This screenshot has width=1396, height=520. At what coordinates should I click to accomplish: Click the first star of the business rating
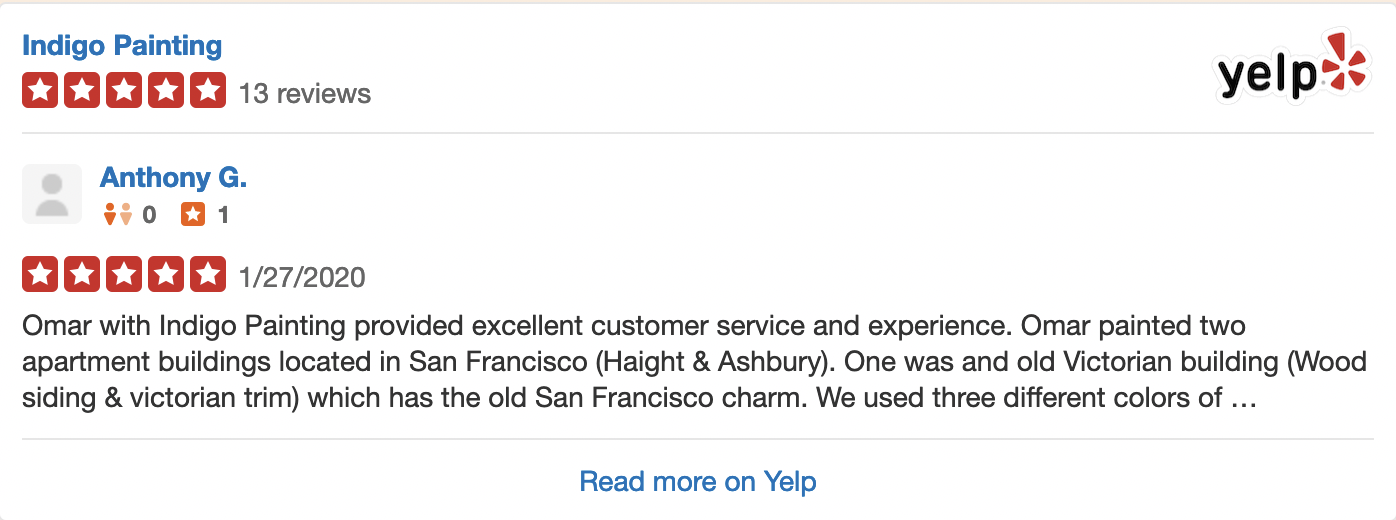(40, 91)
